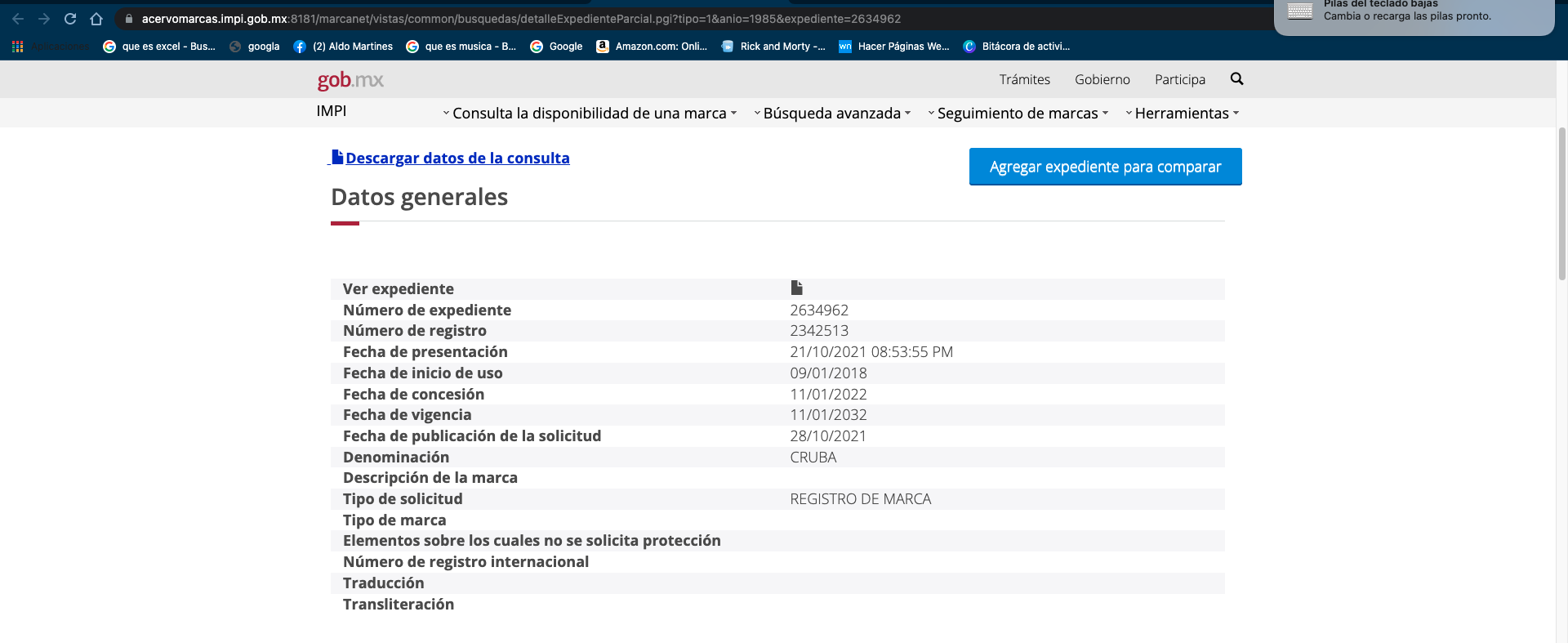This screenshot has height=643, width=1568.
Task: Click Agregar expediente para comparar button
Action: tap(1105, 167)
